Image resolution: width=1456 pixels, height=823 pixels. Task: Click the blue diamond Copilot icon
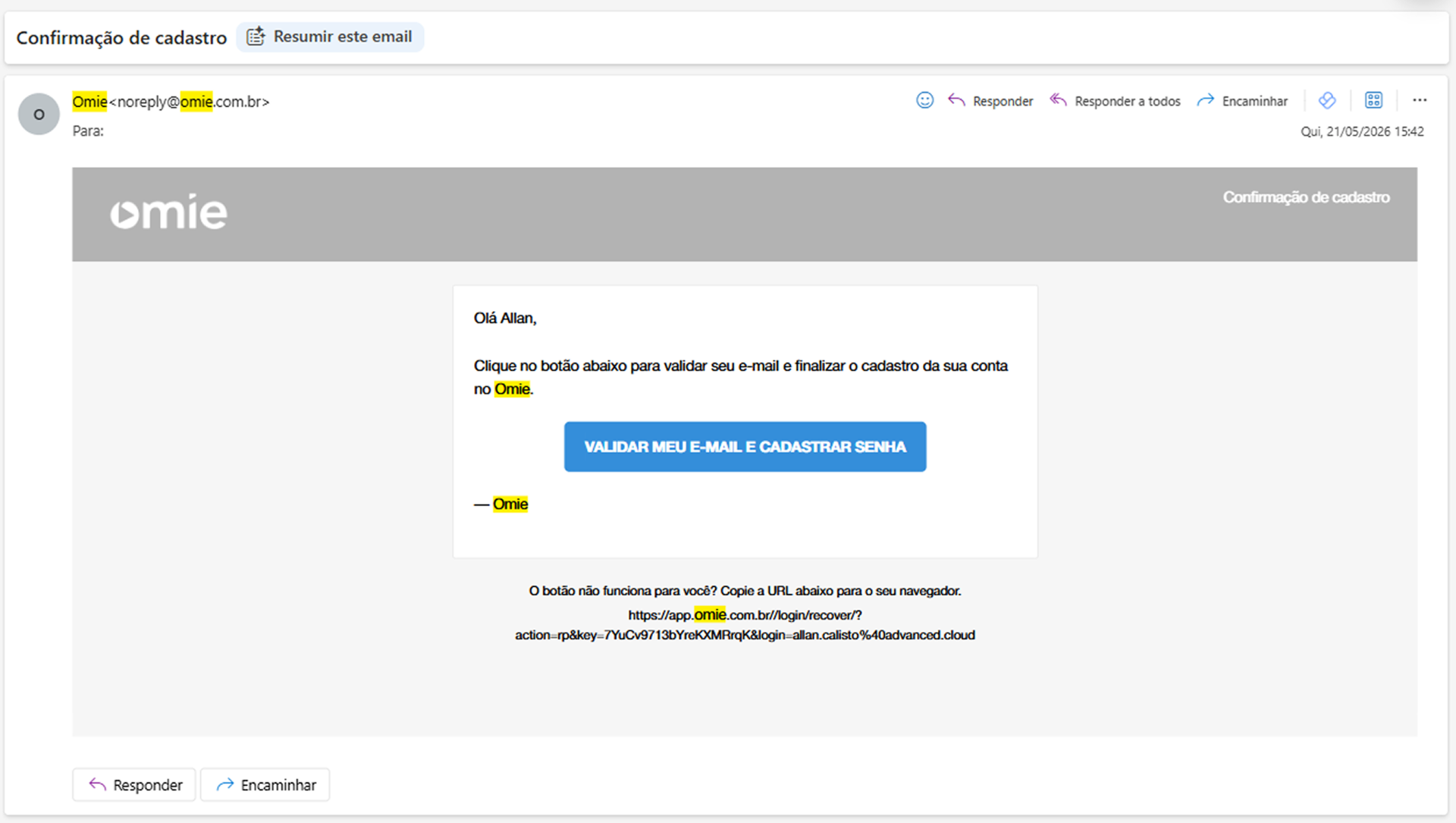click(1327, 100)
